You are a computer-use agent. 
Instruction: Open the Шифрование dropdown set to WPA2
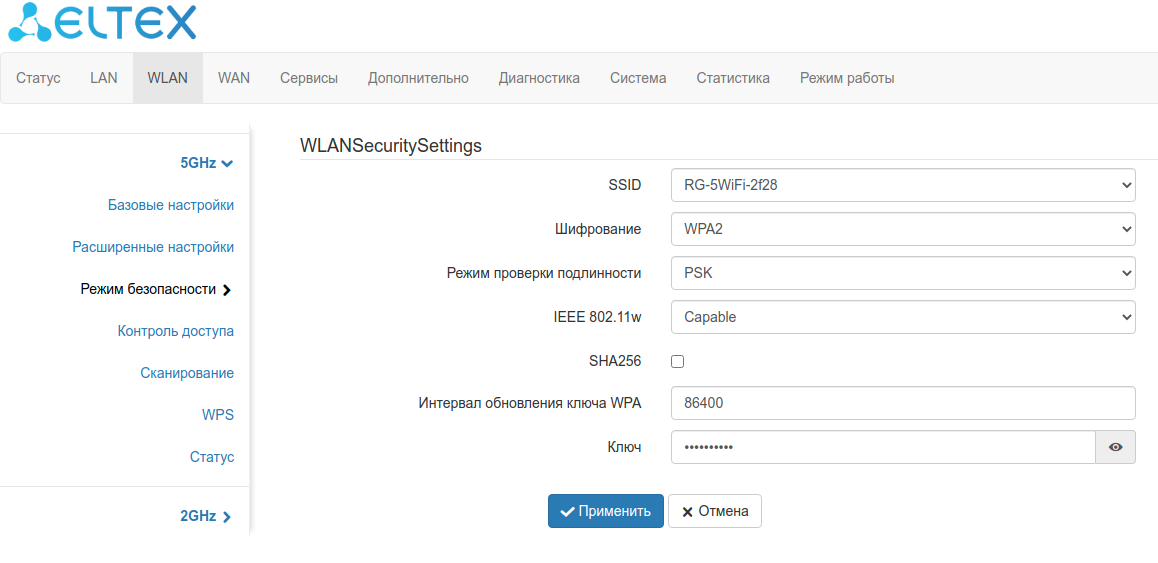pos(902,229)
